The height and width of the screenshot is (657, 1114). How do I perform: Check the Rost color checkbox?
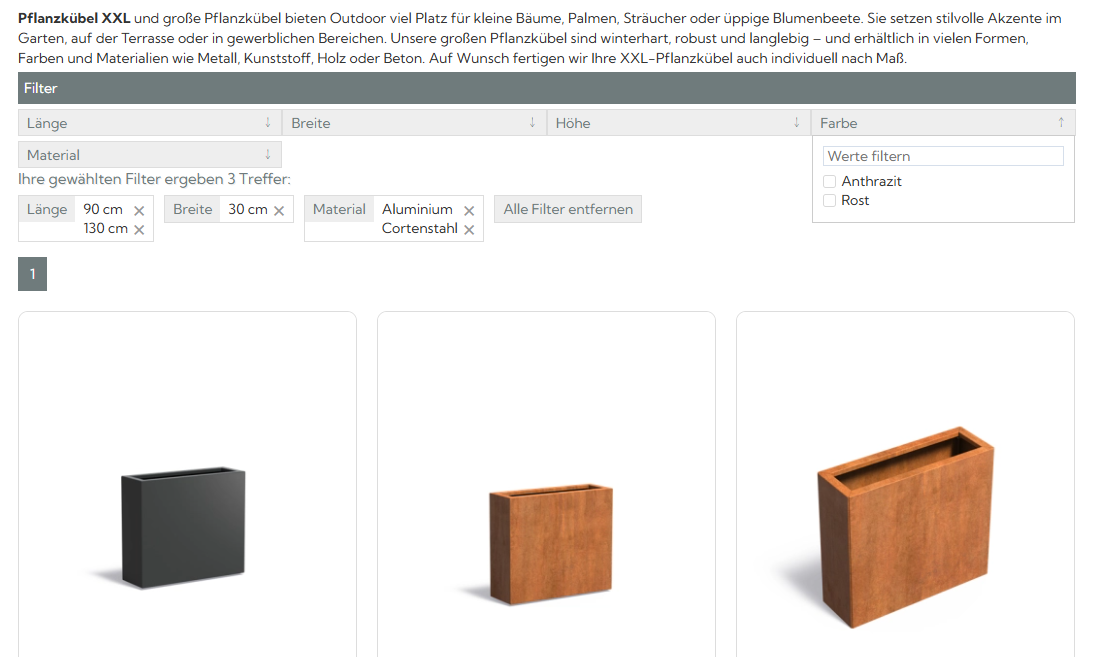(829, 201)
